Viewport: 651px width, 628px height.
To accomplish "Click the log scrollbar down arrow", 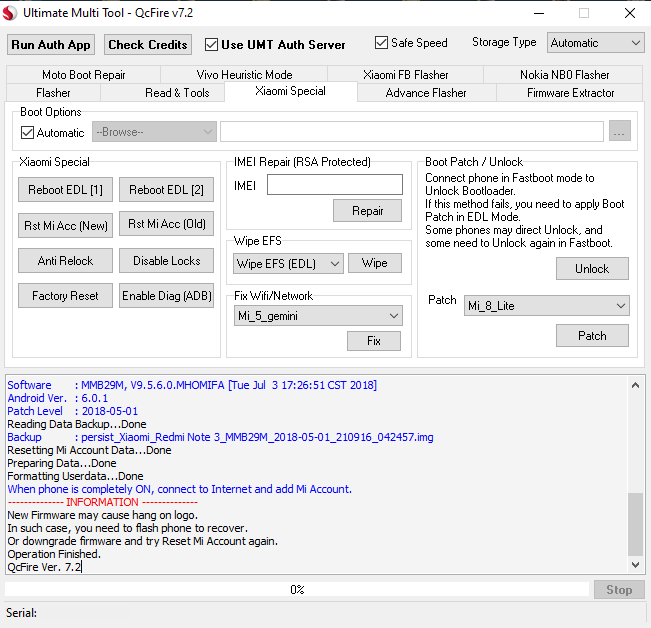I will point(635,564).
